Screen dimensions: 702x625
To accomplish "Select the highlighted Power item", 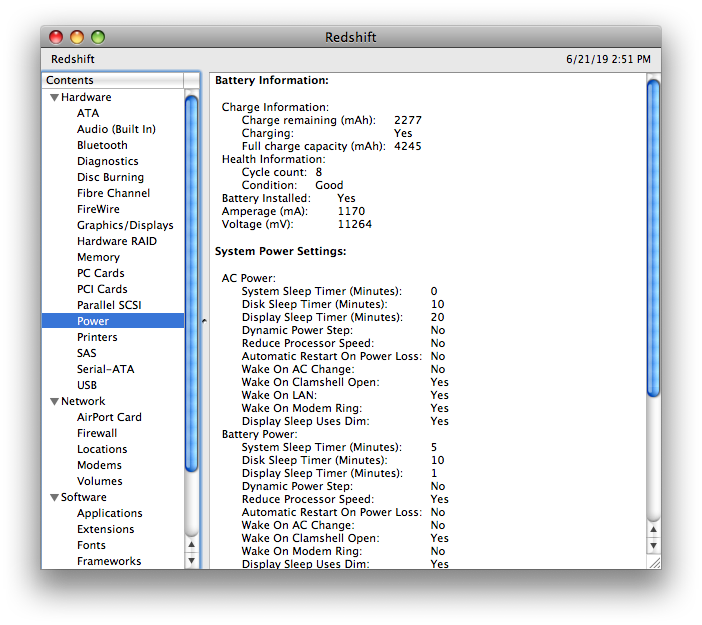I will coord(113,321).
